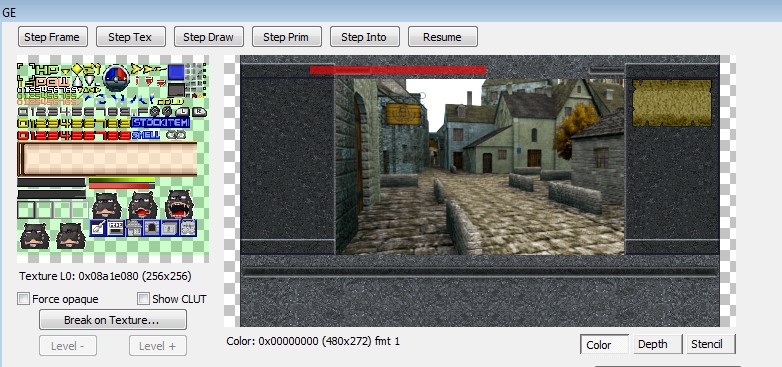Click the Step Tex button
This screenshot has height=367, width=782.
pyautogui.click(x=130, y=37)
